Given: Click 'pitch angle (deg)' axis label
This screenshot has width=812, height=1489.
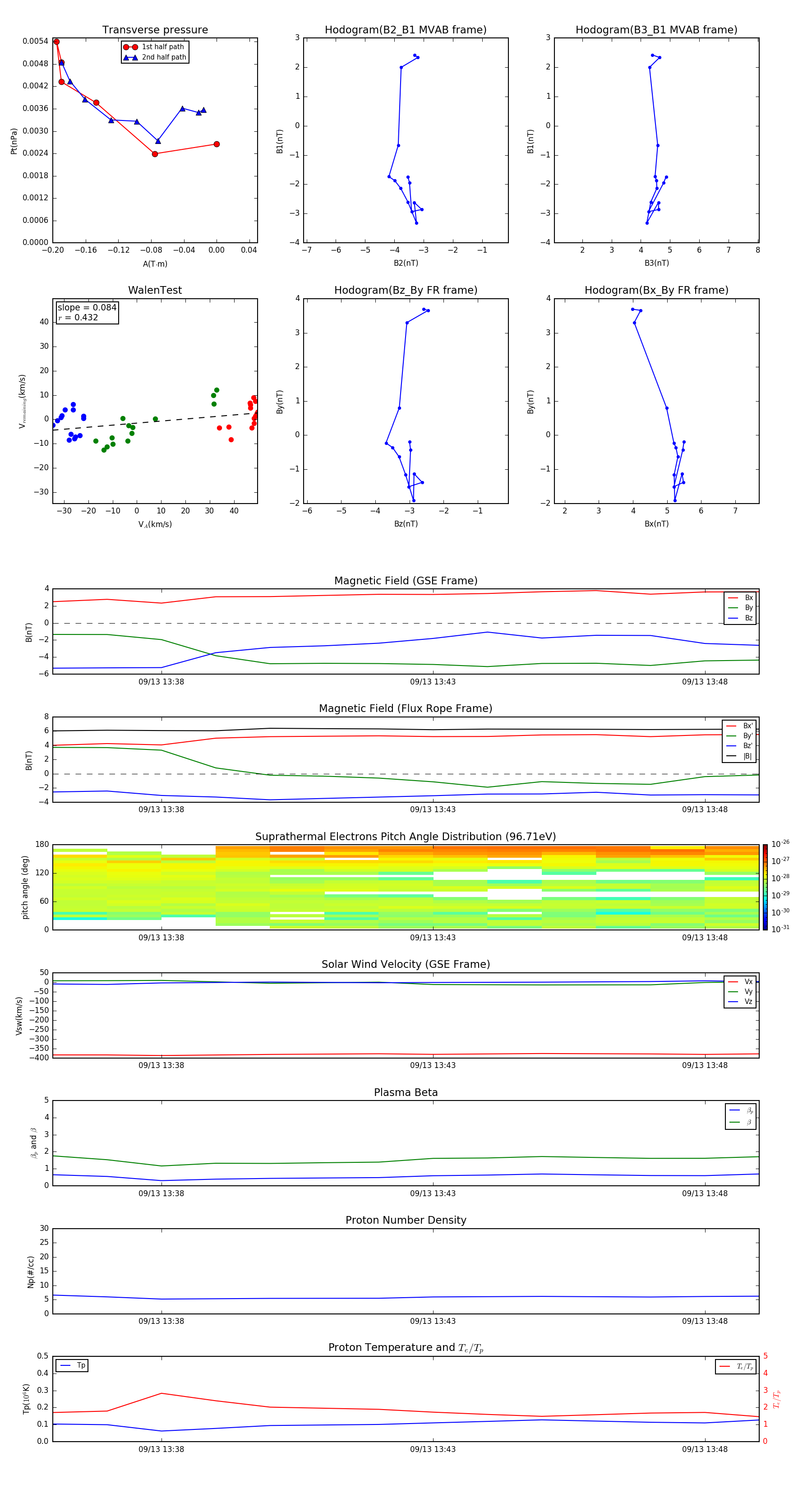Looking at the screenshot, I should (x=25, y=887).
